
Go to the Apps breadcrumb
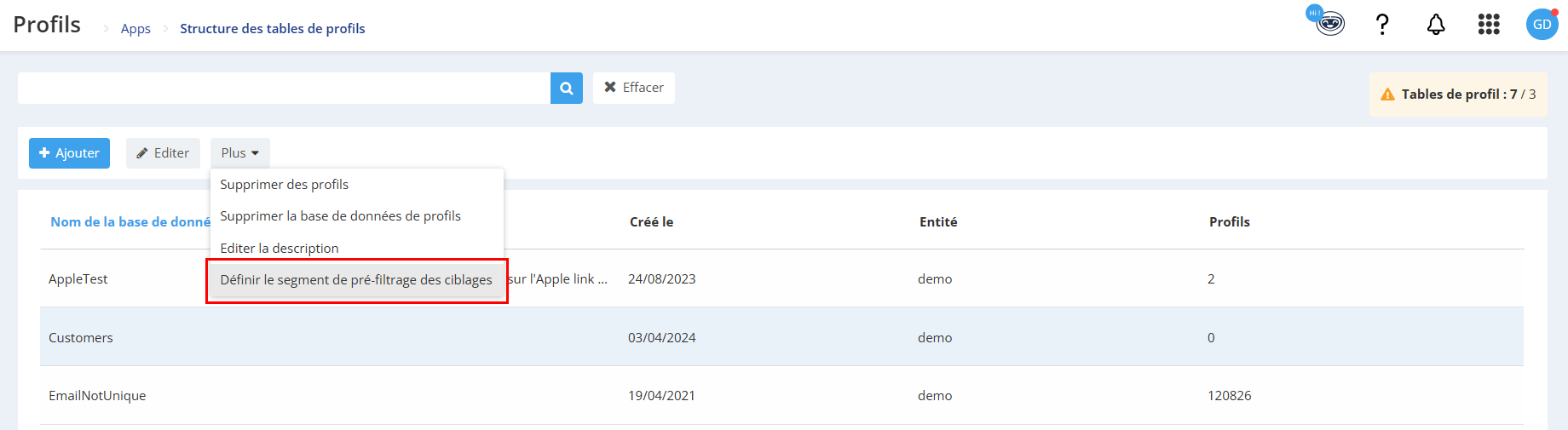(x=135, y=28)
